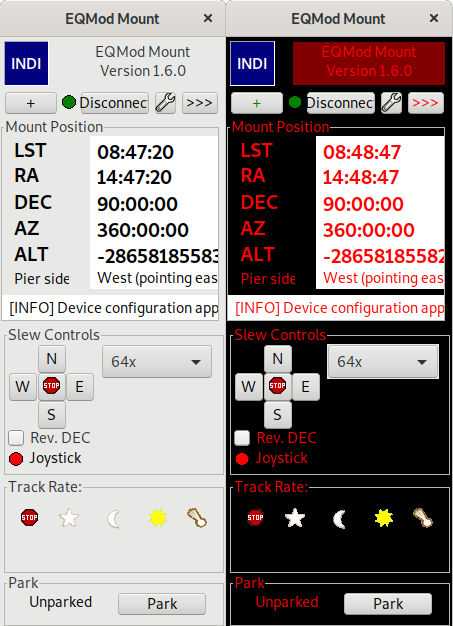Click the RA value 14:48:47
This screenshot has height=626, width=453.
[x=361, y=177]
